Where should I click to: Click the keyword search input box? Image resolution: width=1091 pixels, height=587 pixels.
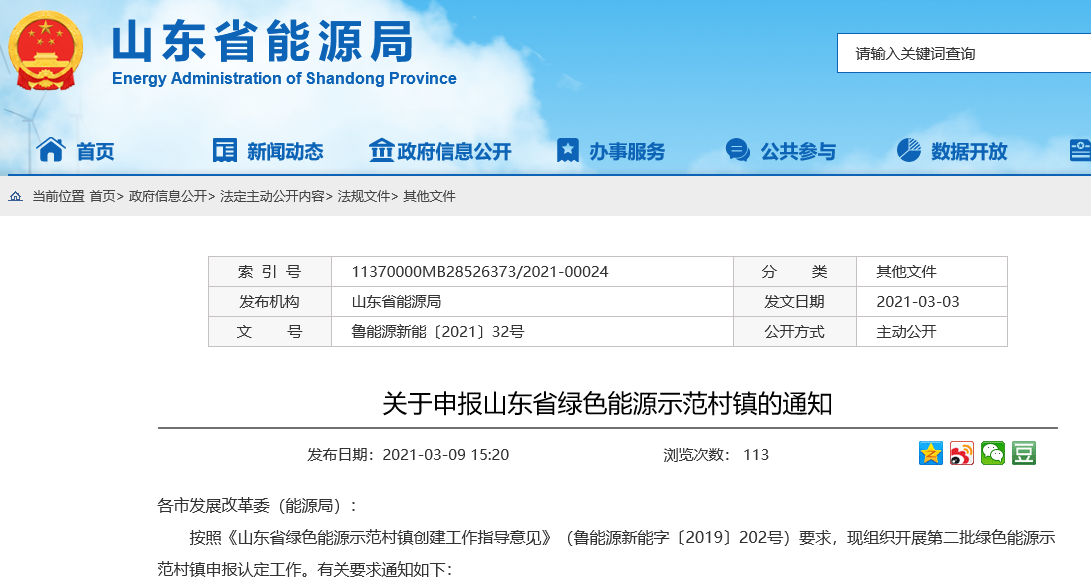pyautogui.click(x=962, y=52)
